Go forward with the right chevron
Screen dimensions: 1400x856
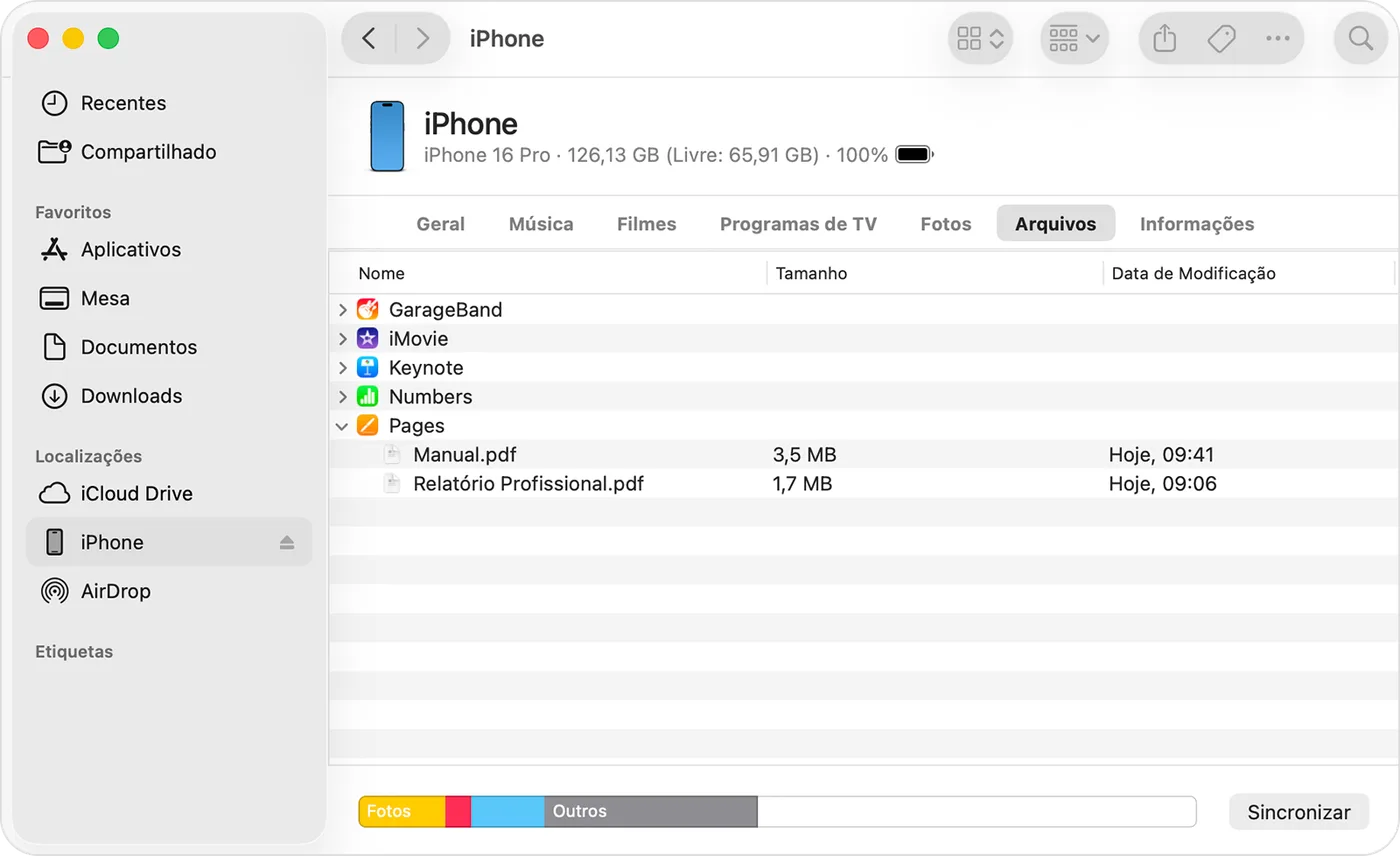pyautogui.click(x=423, y=39)
